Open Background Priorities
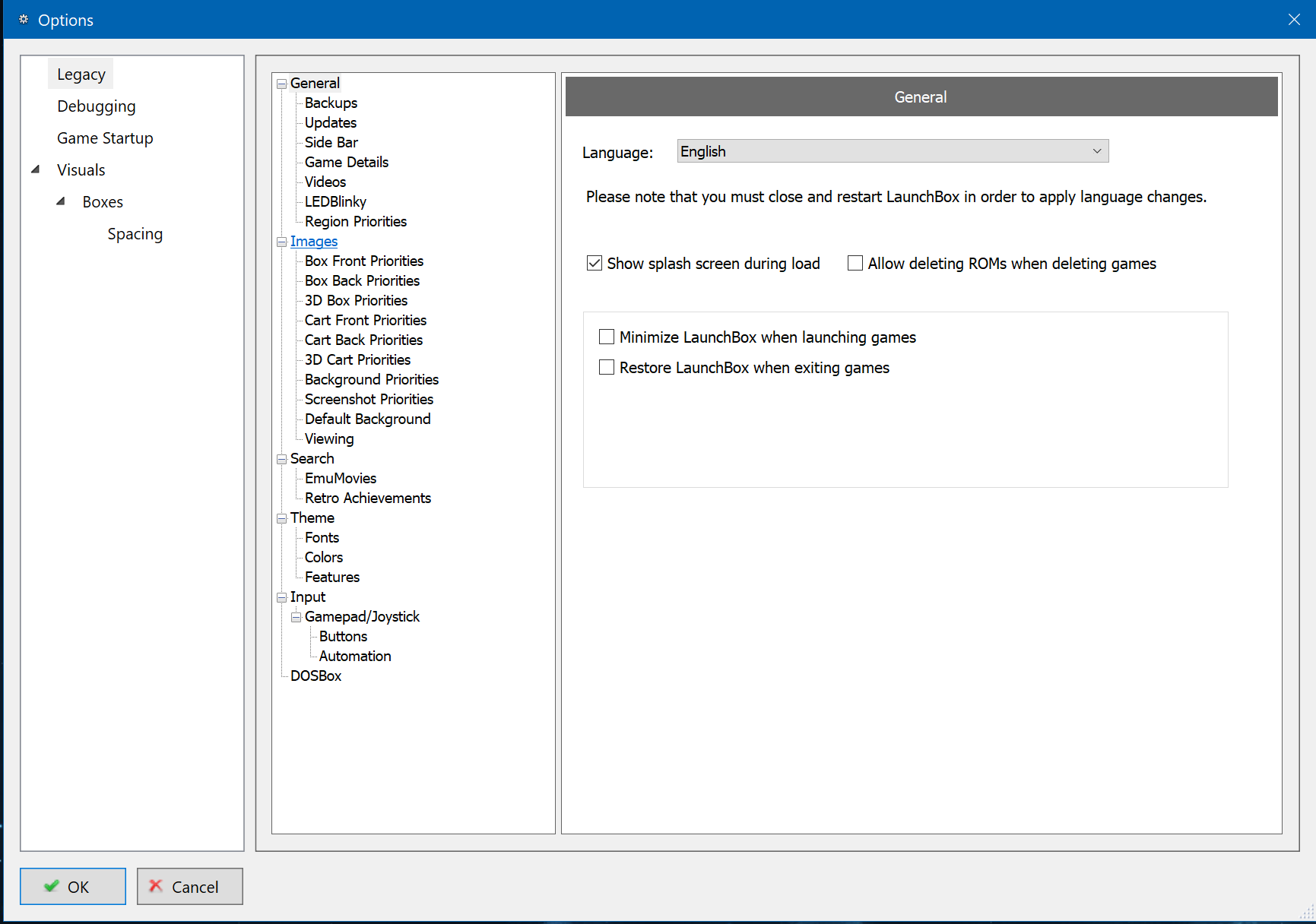1316x924 pixels. point(372,380)
